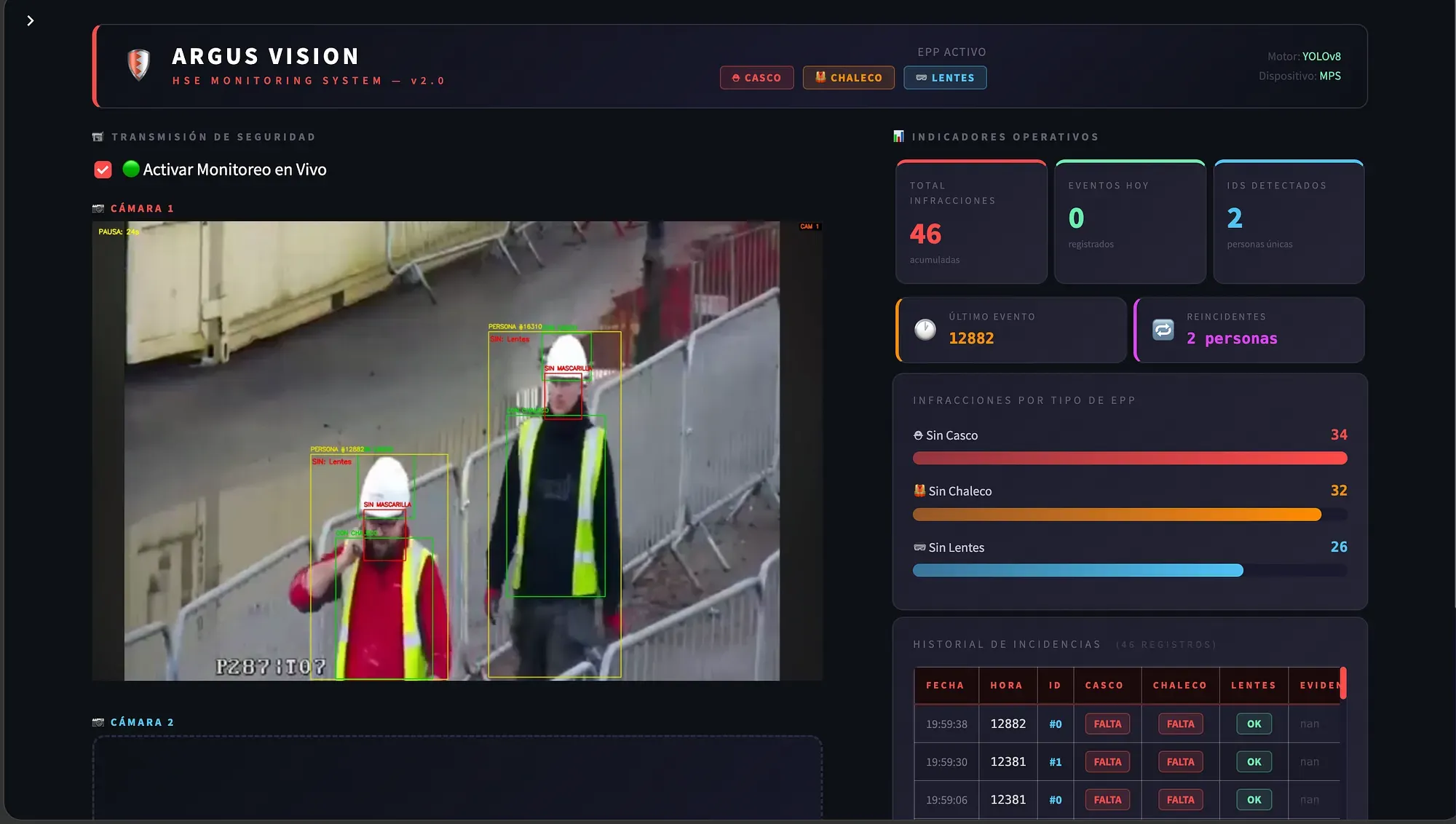Click the OK badge in the Lentes column for 12882
Image resolution: width=1456 pixels, height=824 pixels.
pos(1253,724)
